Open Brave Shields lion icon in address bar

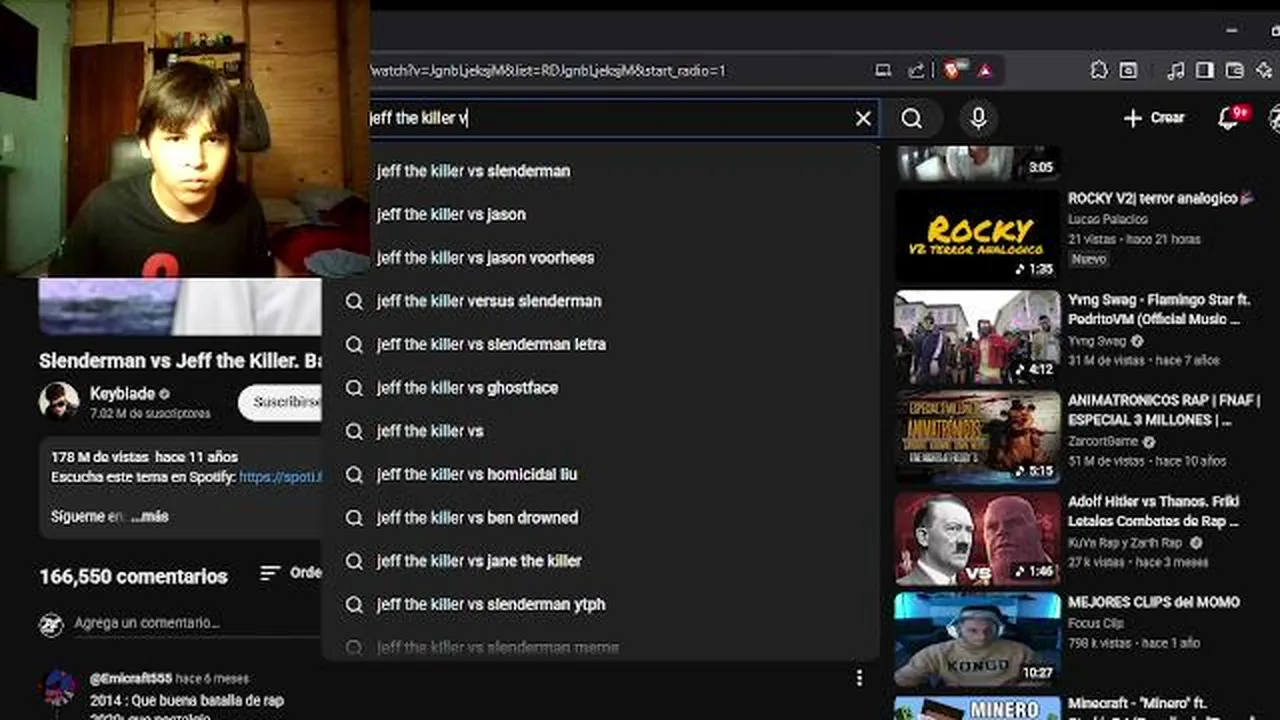point(952,70)
